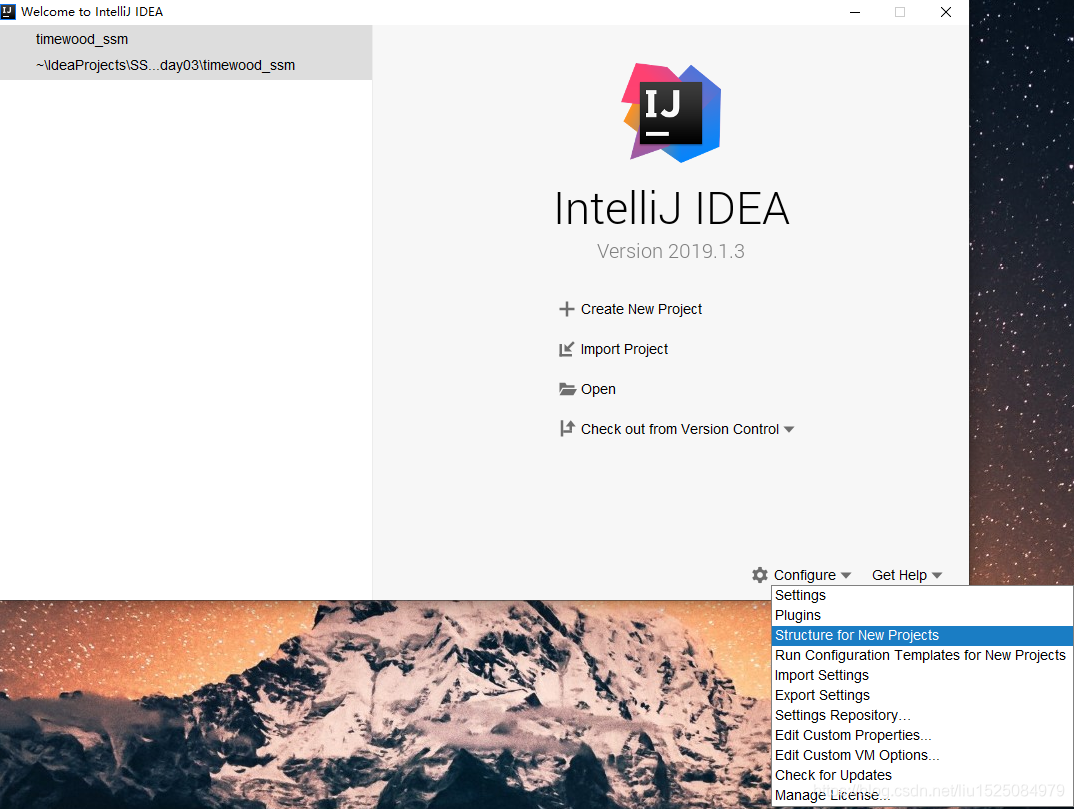The height and width of the screenshot is (809, 1074).
Task: Select Edit Custom VM Options… entry
Action: (923, 755)
